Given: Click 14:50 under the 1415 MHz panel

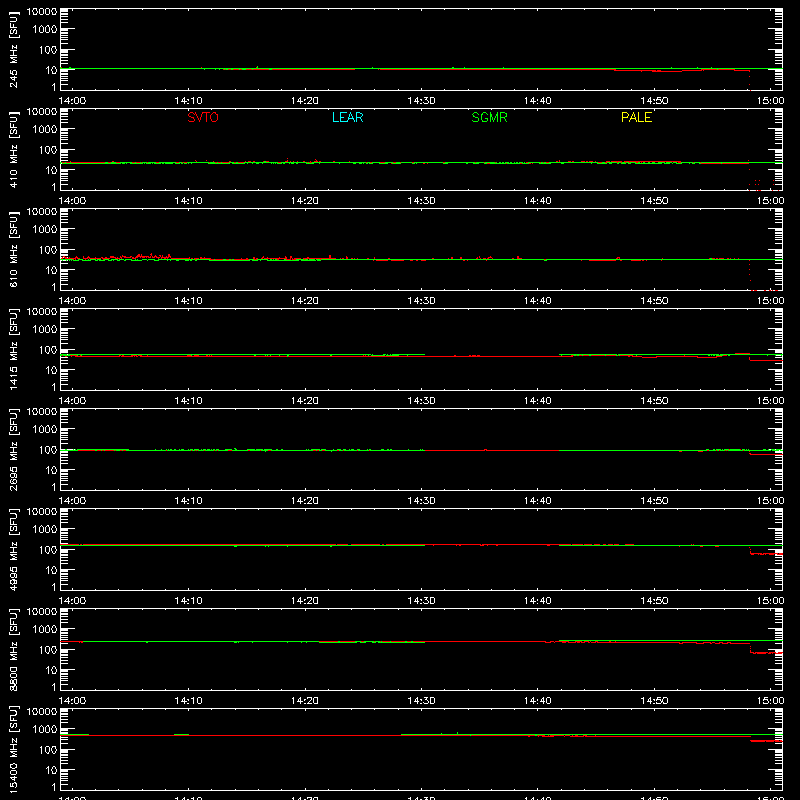Looking at the screenshot, I should tap(654, 401).
